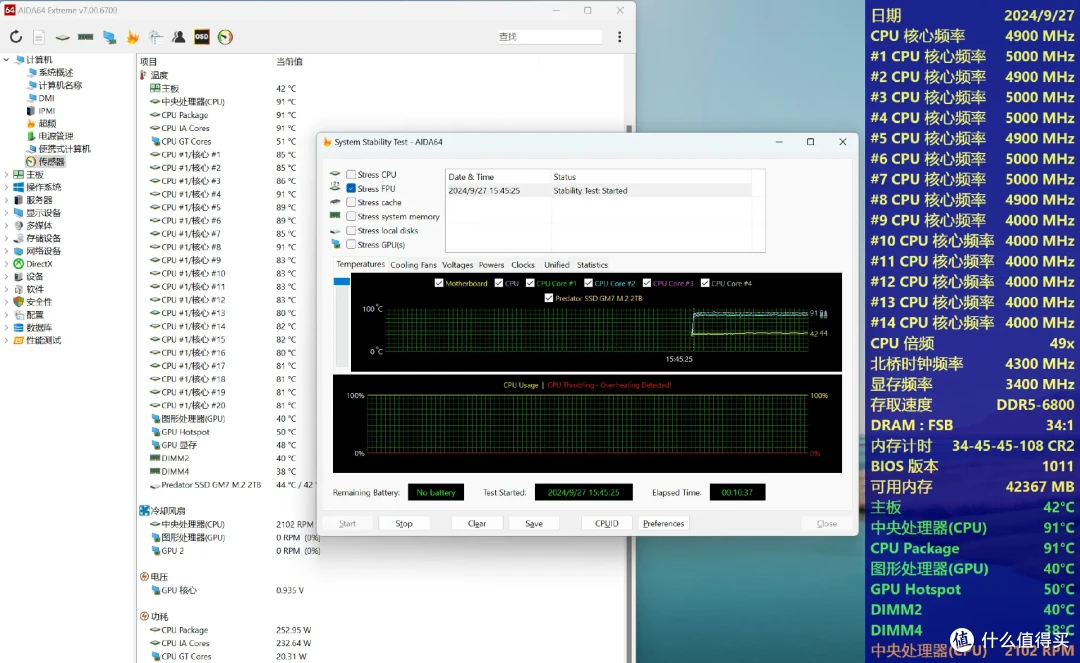Collapse the 计算机 tree node
This screenshot has width=1080, height=663.
pyautogui.click(x=6, y=60)
